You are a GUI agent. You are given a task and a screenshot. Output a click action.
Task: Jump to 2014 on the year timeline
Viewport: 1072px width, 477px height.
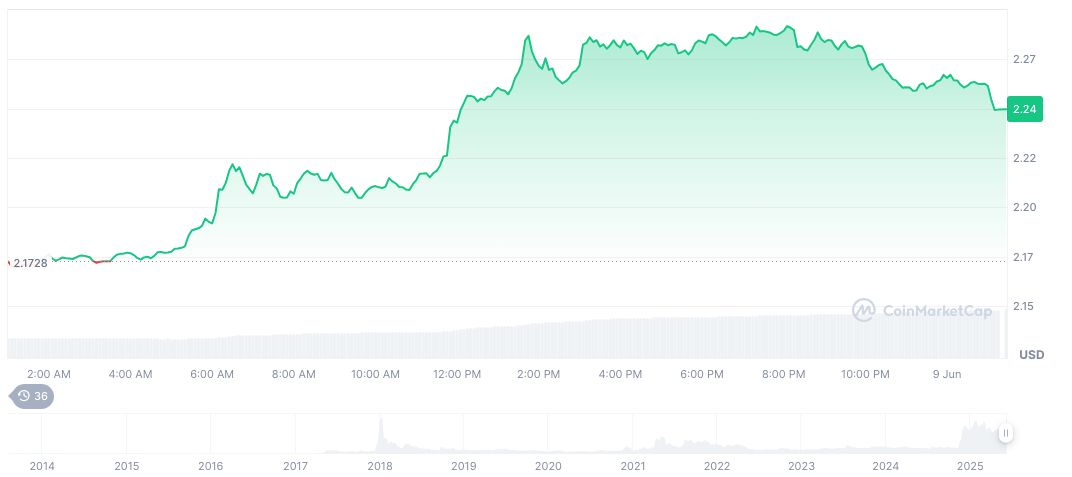[42, 466]
